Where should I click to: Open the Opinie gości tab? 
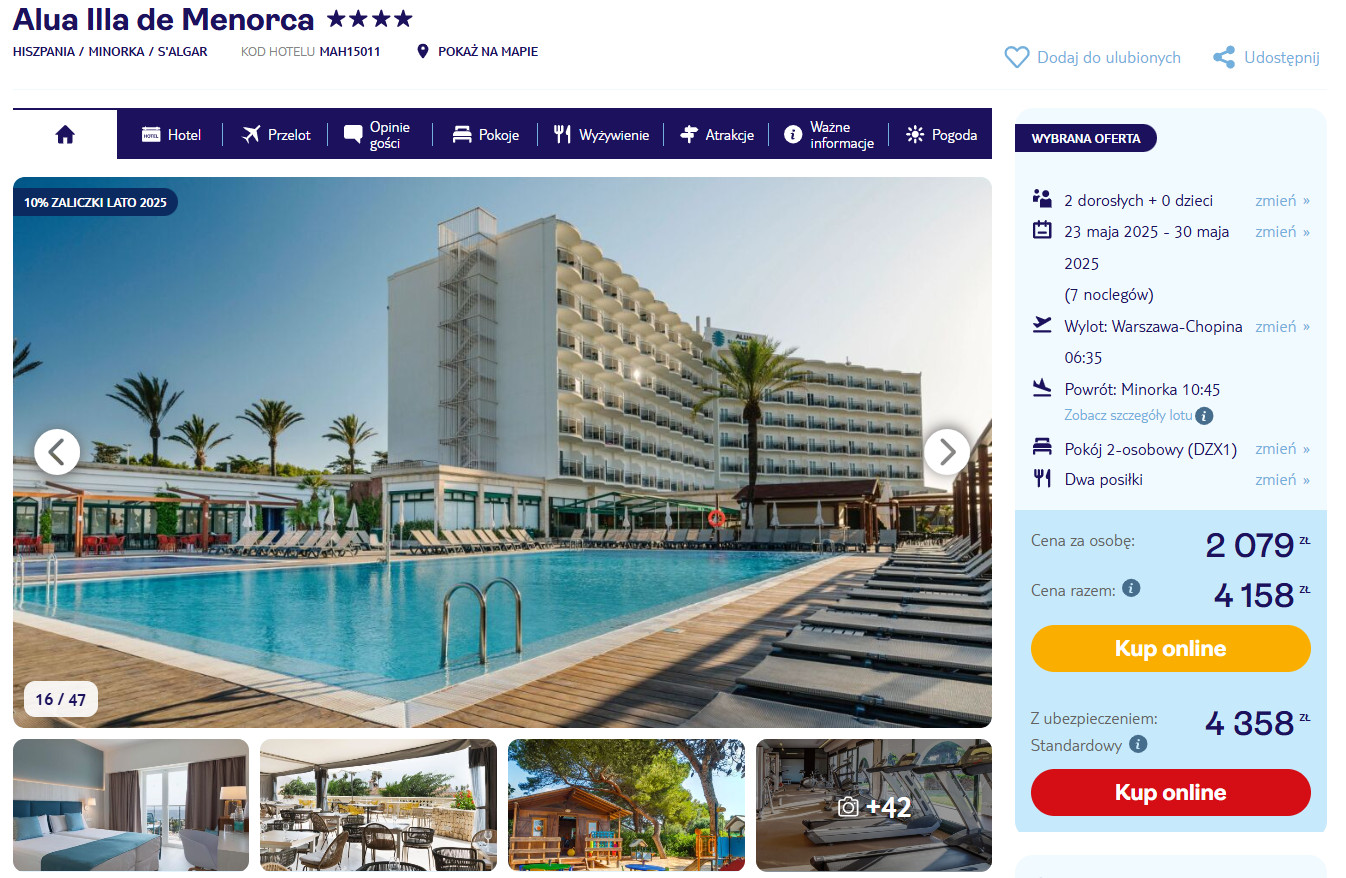pos(378,135)
